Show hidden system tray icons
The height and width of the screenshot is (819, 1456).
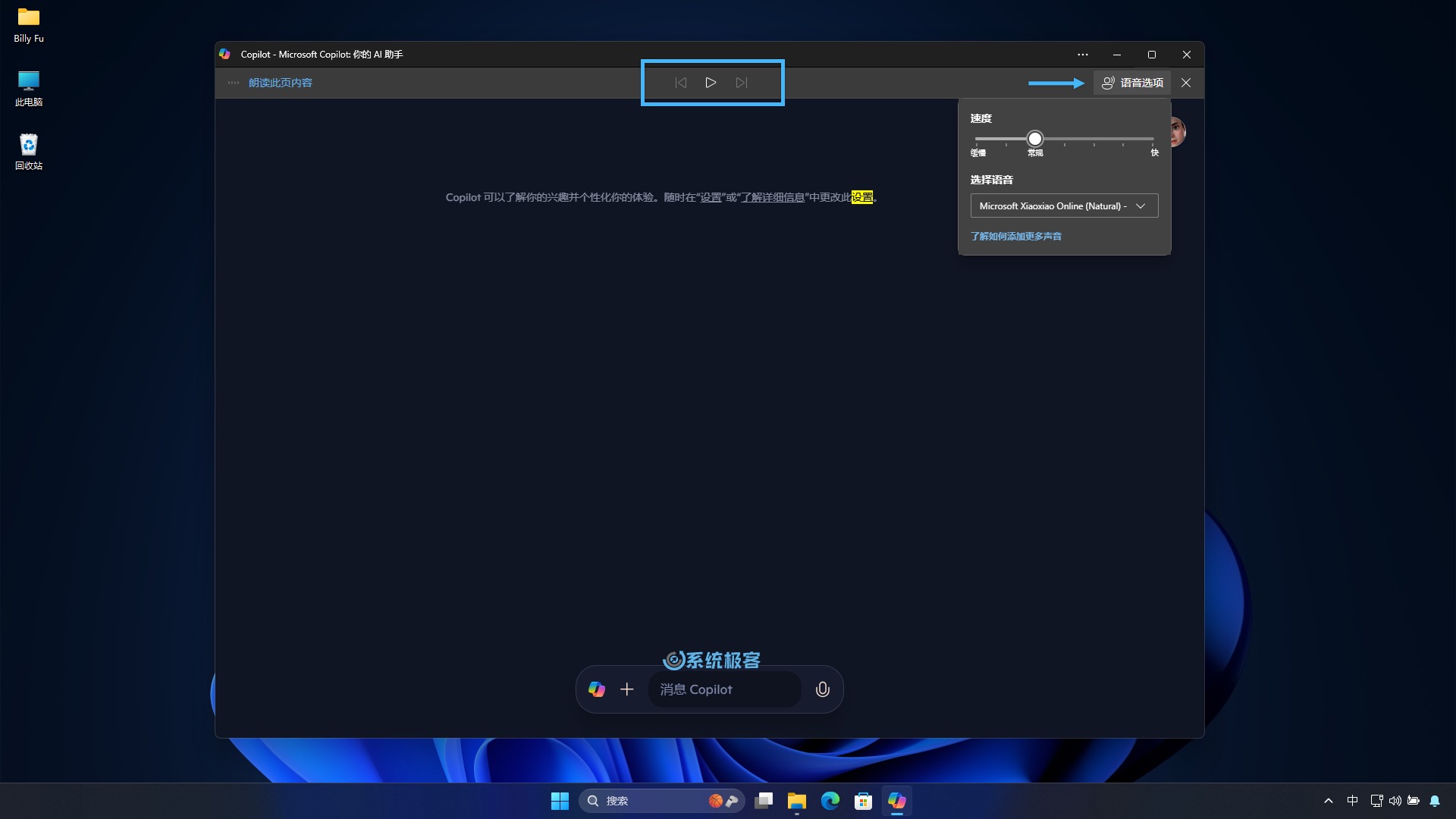1328,801
